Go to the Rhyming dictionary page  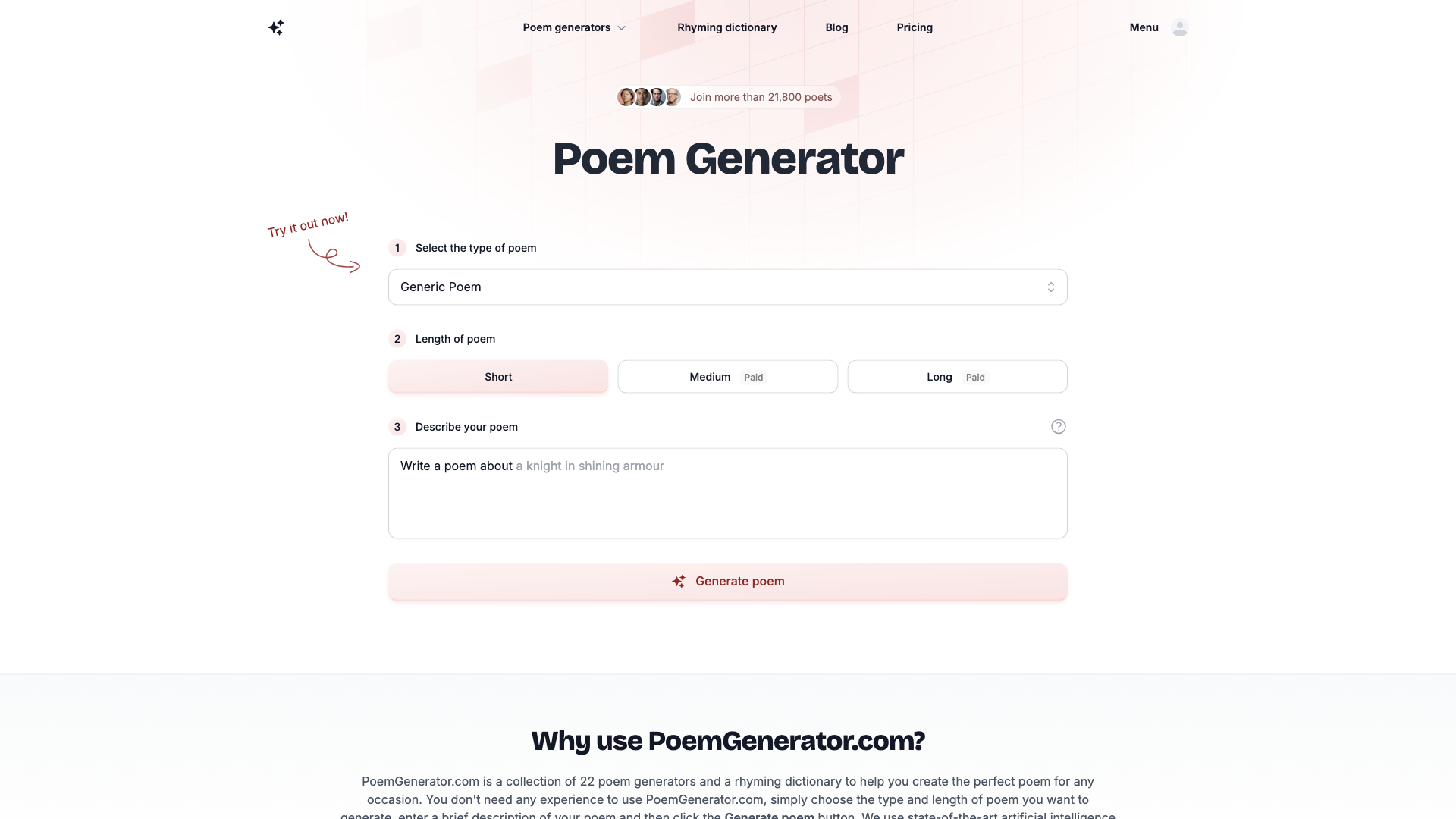[x=726, y=27]
